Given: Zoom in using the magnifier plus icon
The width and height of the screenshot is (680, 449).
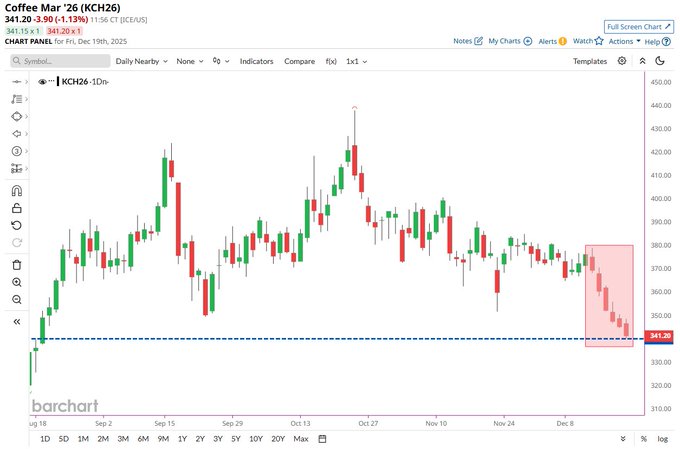Looking at the screenshot, I should (x=17, y=282).
